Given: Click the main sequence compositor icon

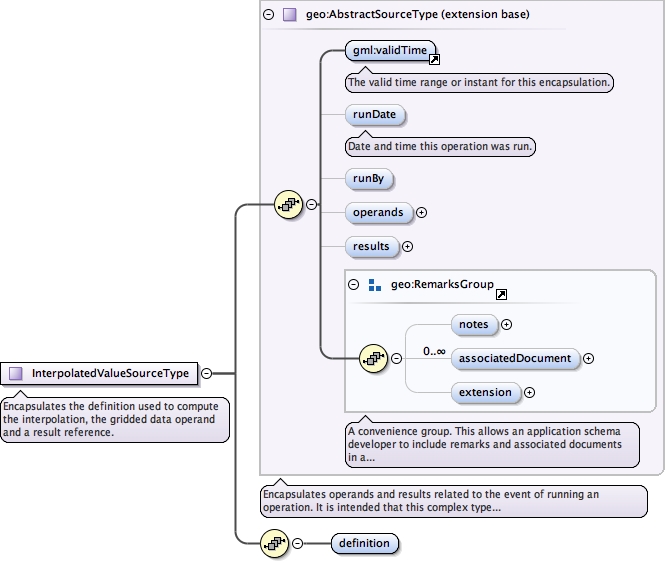Looking at the screenshot, I should coord(288,205).
